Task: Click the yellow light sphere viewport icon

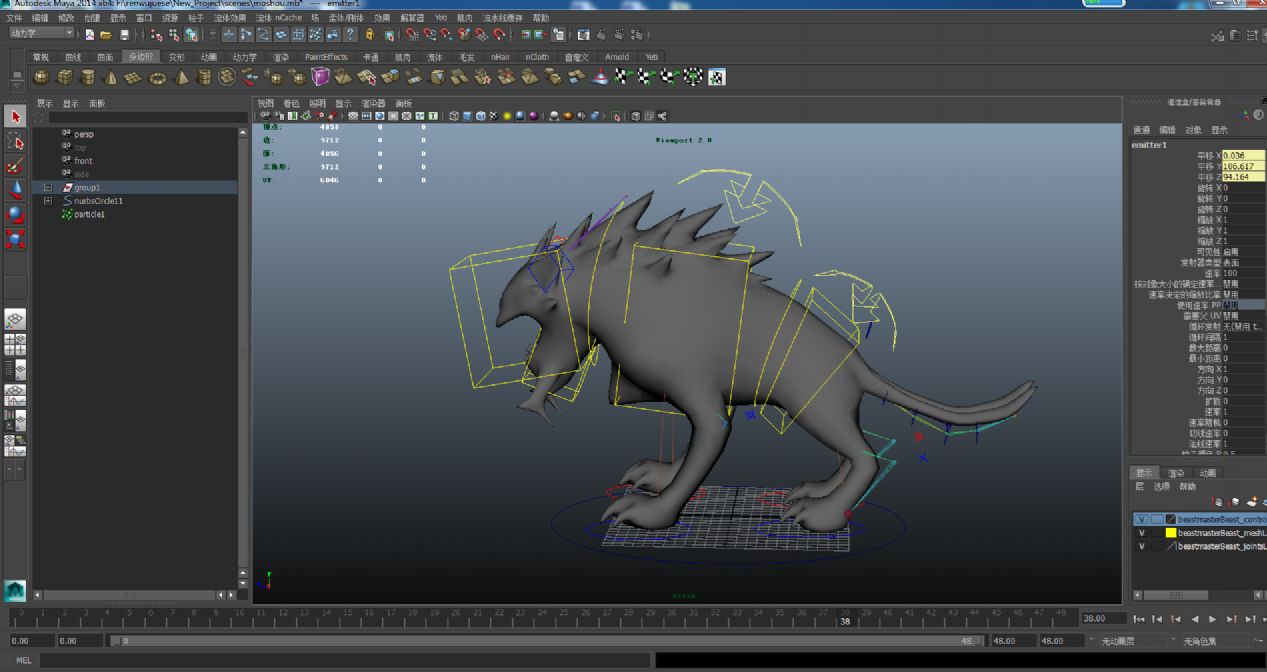Action: pyautogui.click(x=507, y=116)
